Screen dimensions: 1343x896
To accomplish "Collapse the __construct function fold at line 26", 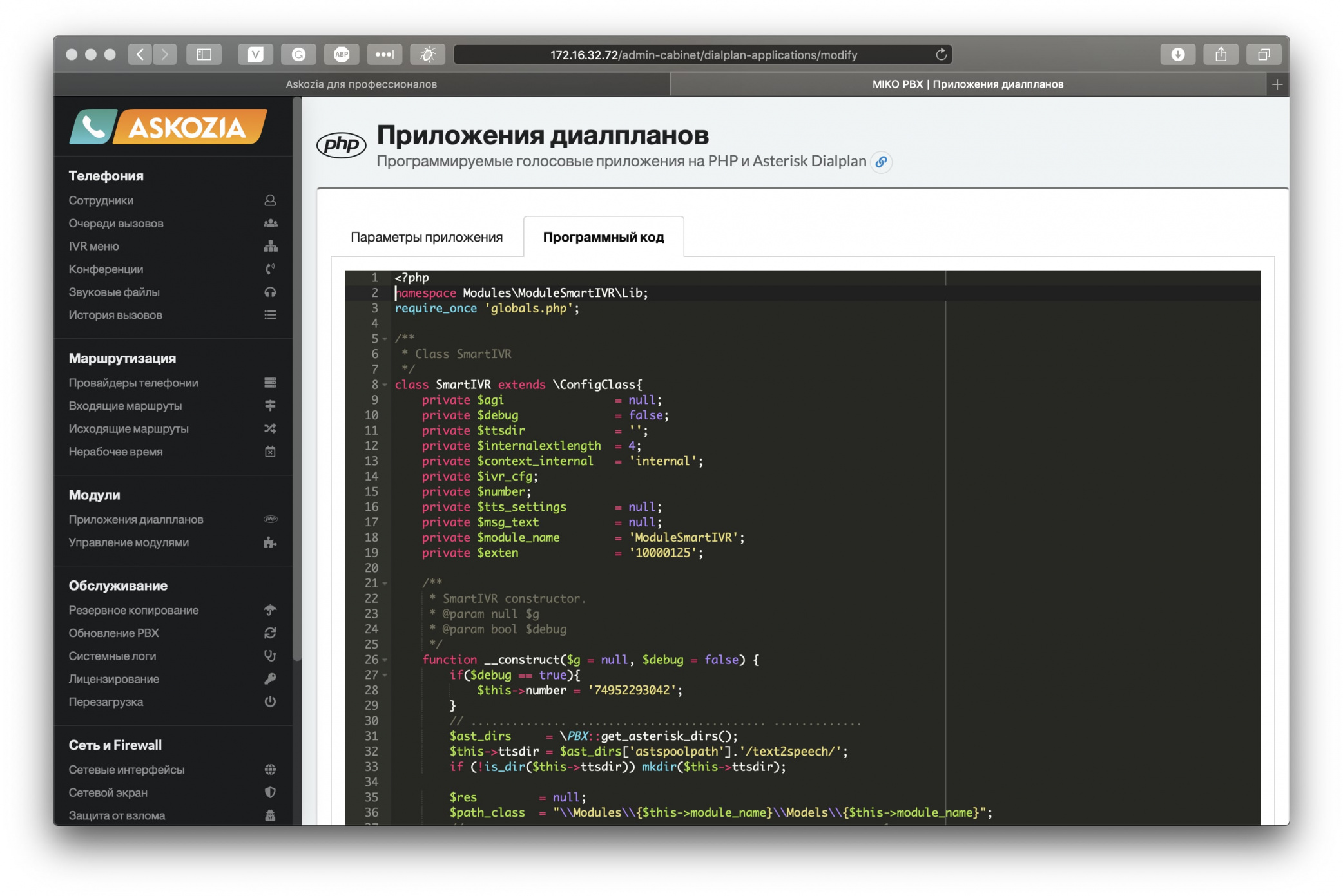I will tap(385, 660).
